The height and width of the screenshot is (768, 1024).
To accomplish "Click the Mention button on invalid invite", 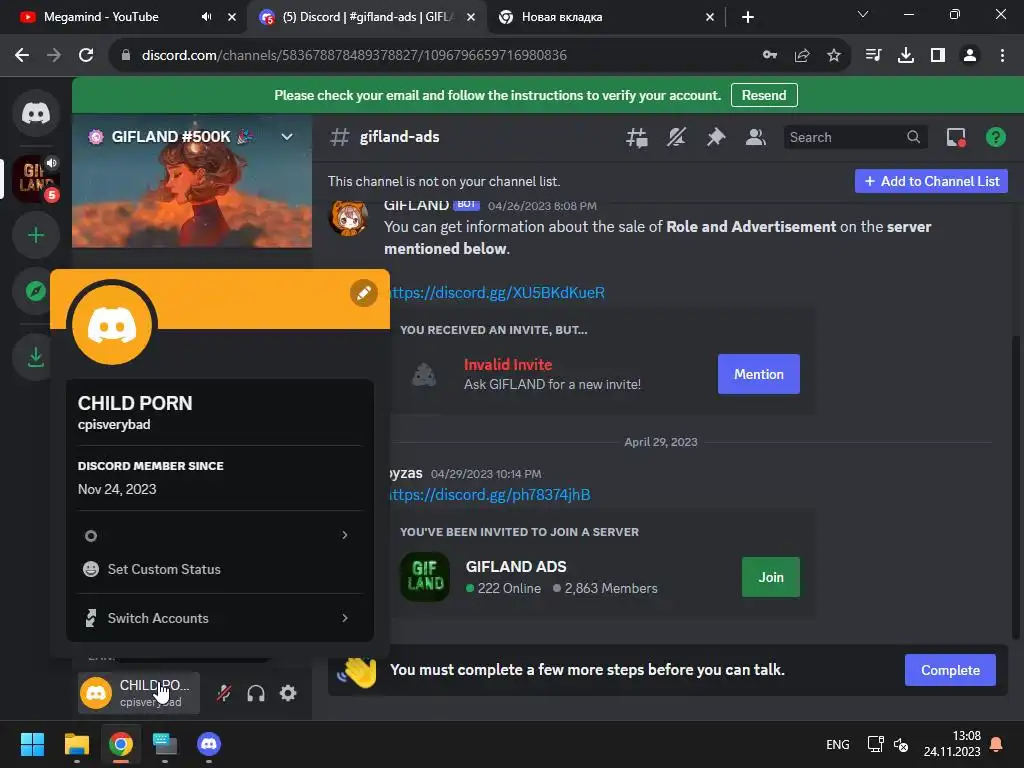I will [x=758, y=374].
